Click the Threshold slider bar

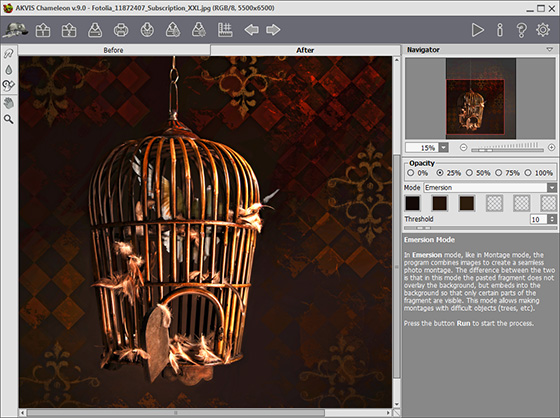(x=480, y=228)
